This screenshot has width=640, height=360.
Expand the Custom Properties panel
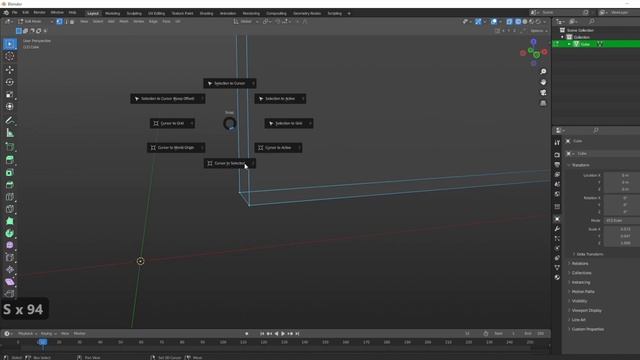[x=588, y=329]
